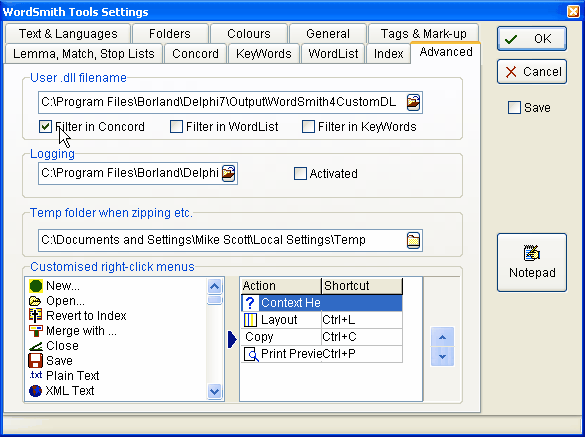The height and width of the screenshot is (437, 585).
Task: Click the Shortcut column header
Action: tap(362, 286)
